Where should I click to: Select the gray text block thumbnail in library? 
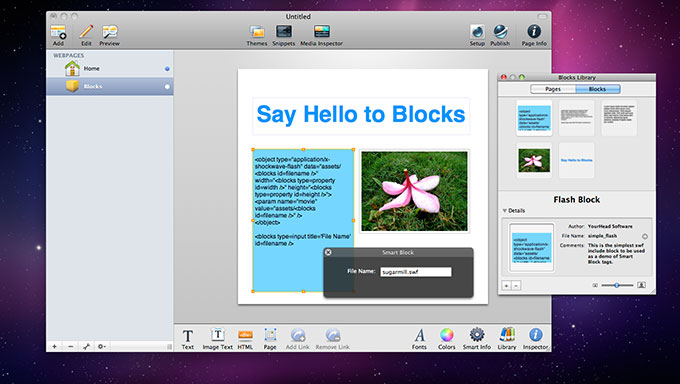(576, 118)
